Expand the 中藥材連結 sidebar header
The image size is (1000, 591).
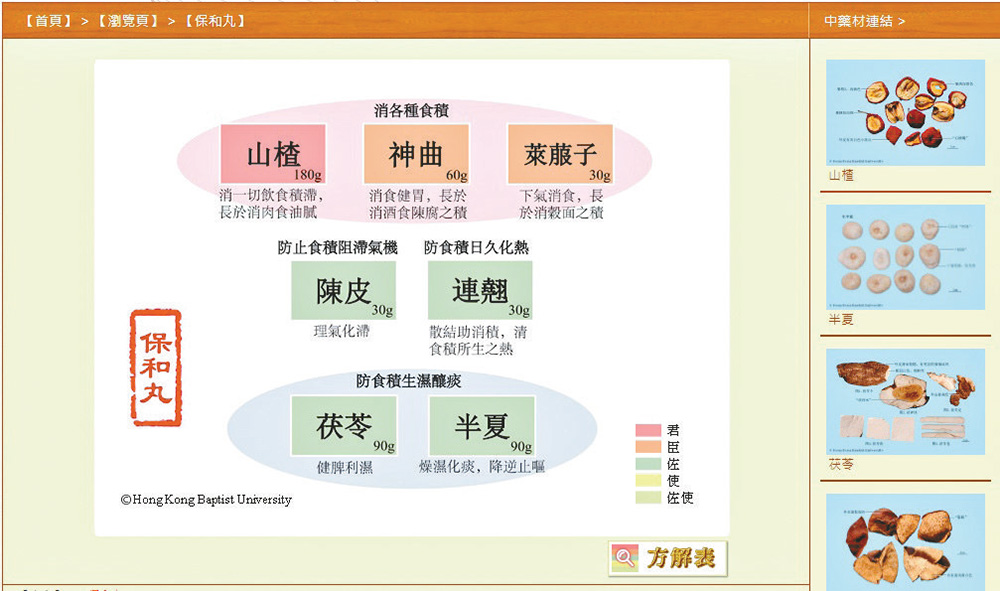tap(864, 21)
